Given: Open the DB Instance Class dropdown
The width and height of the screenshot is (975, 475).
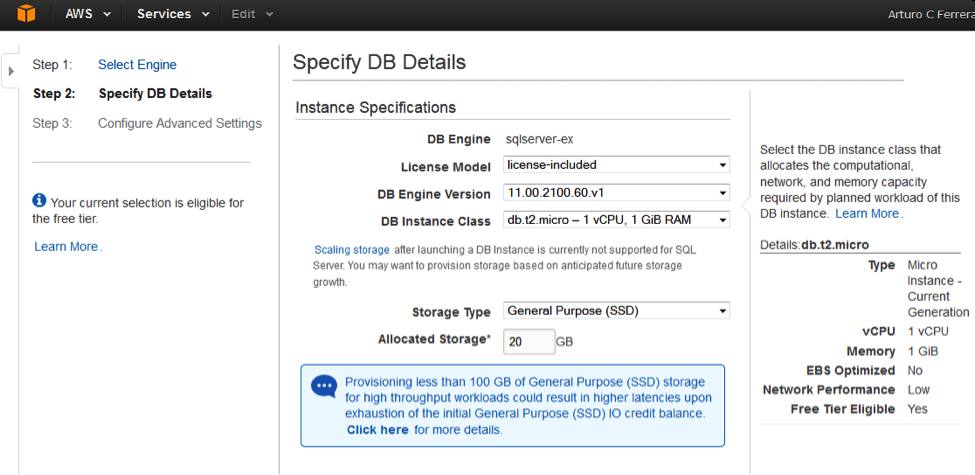Looking at the screenshot, I should tap(616, 219).
